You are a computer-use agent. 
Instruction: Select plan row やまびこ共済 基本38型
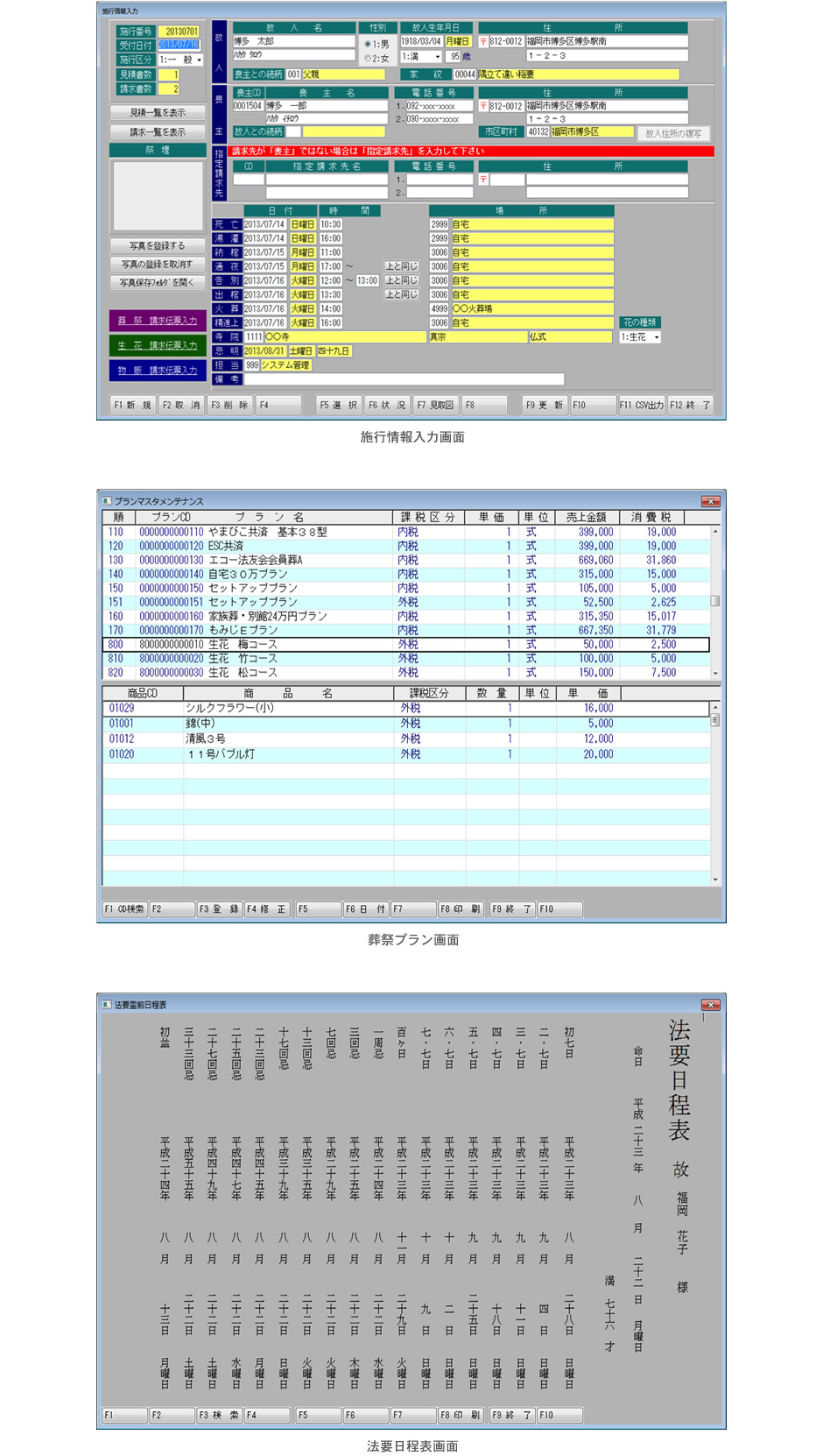[405, 532]
